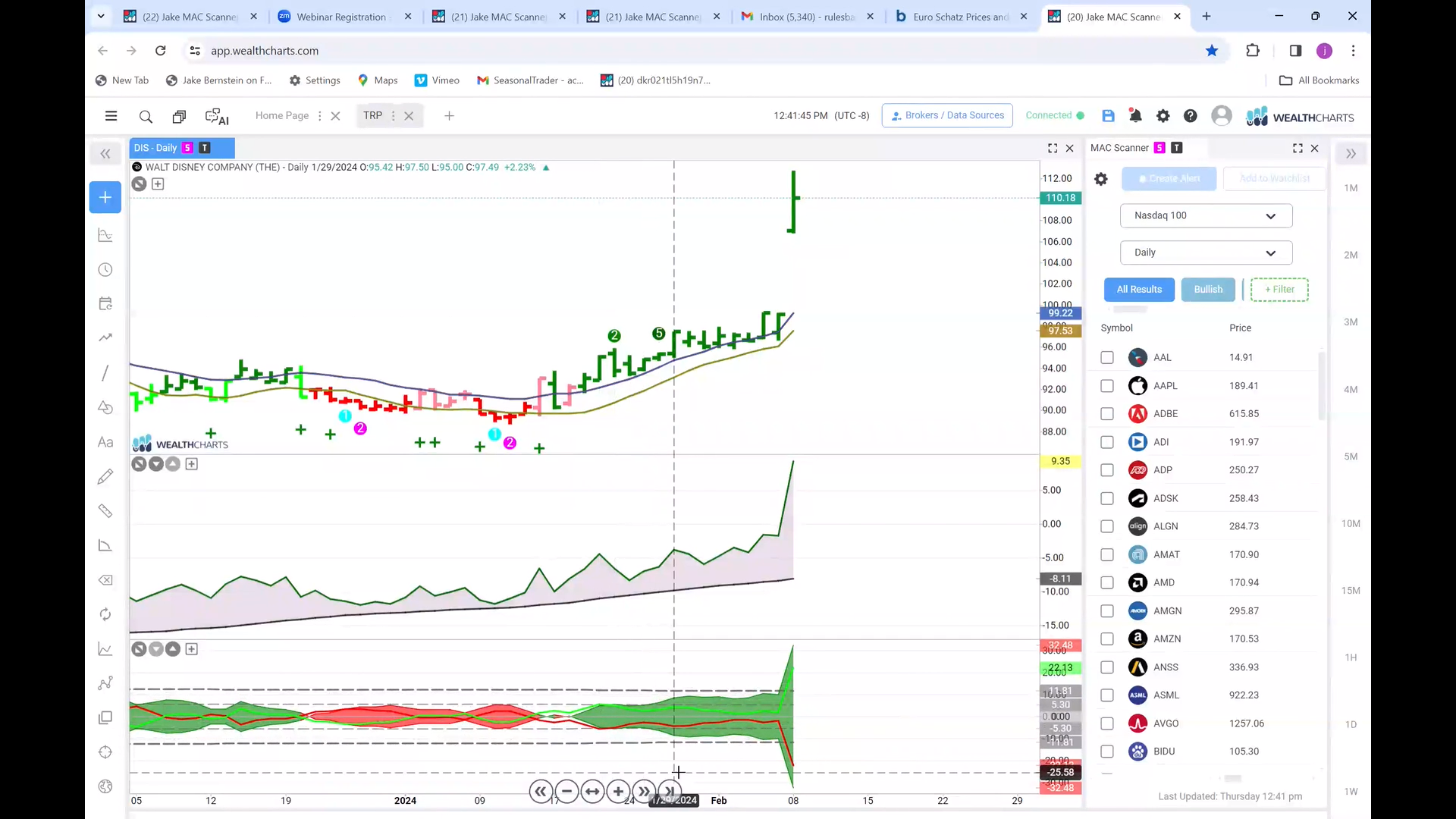The width and height of the screenshot is (1456, 819).
Task: Open the Daily timeframe dropdown
Action: [x=1206, y=253]
